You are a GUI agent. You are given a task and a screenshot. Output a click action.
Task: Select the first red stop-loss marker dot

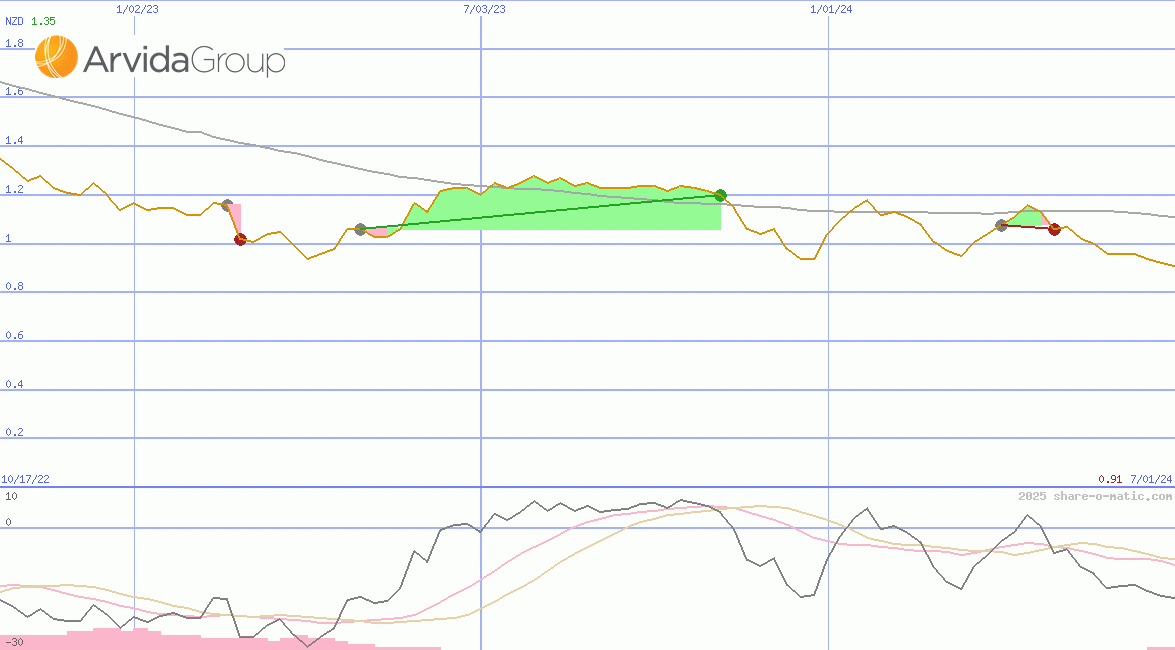[240, 239]
